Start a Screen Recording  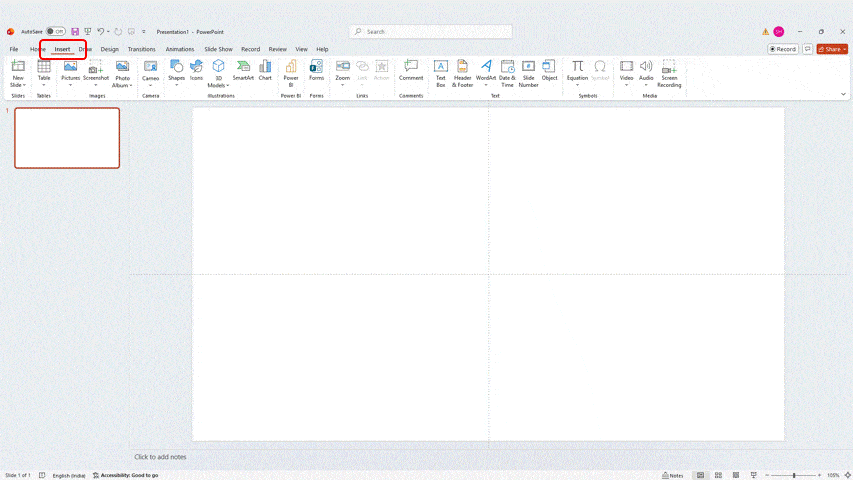(669, 72)
